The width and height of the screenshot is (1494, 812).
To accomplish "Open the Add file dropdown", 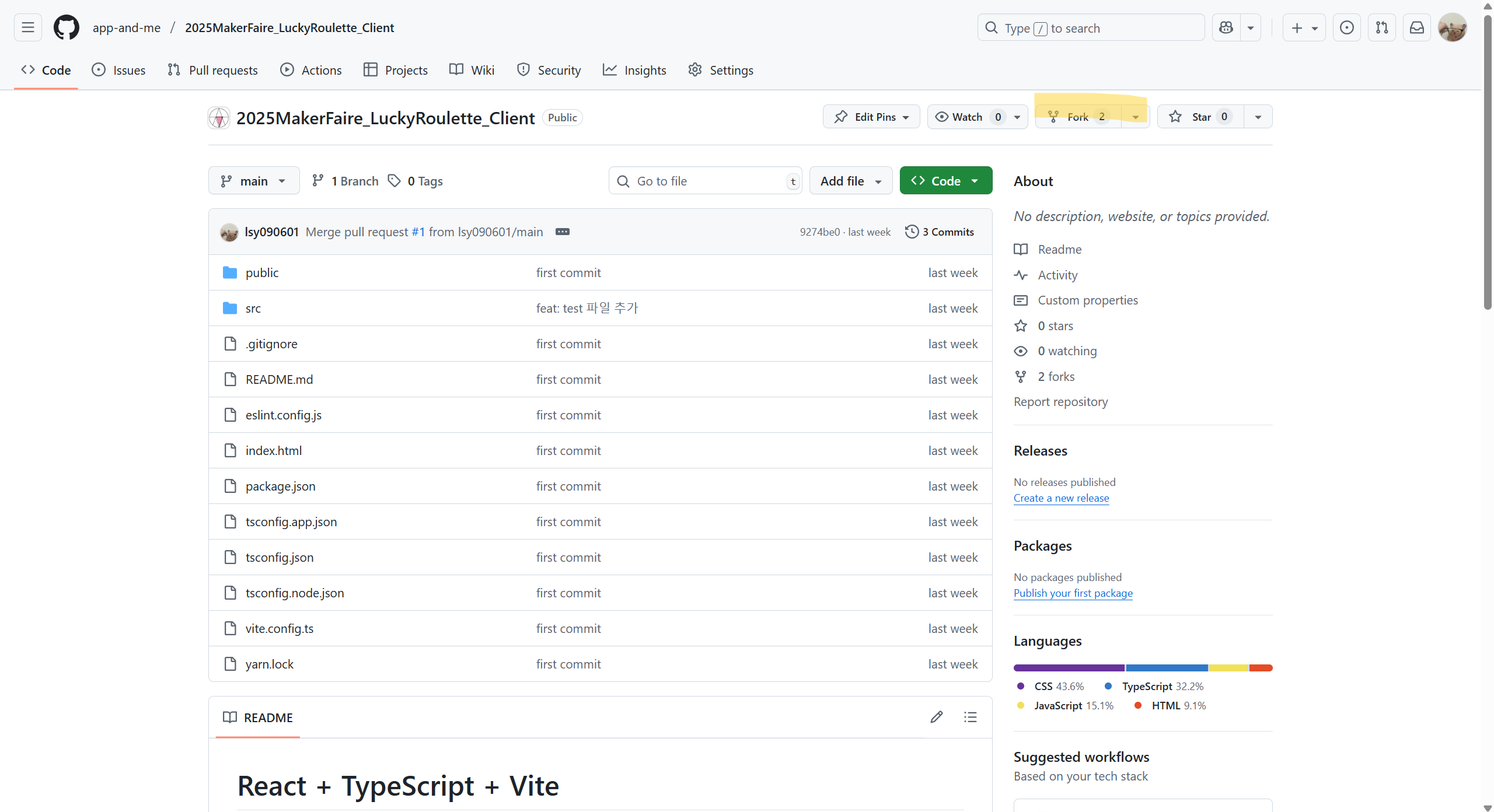I will tap(850, 181).
